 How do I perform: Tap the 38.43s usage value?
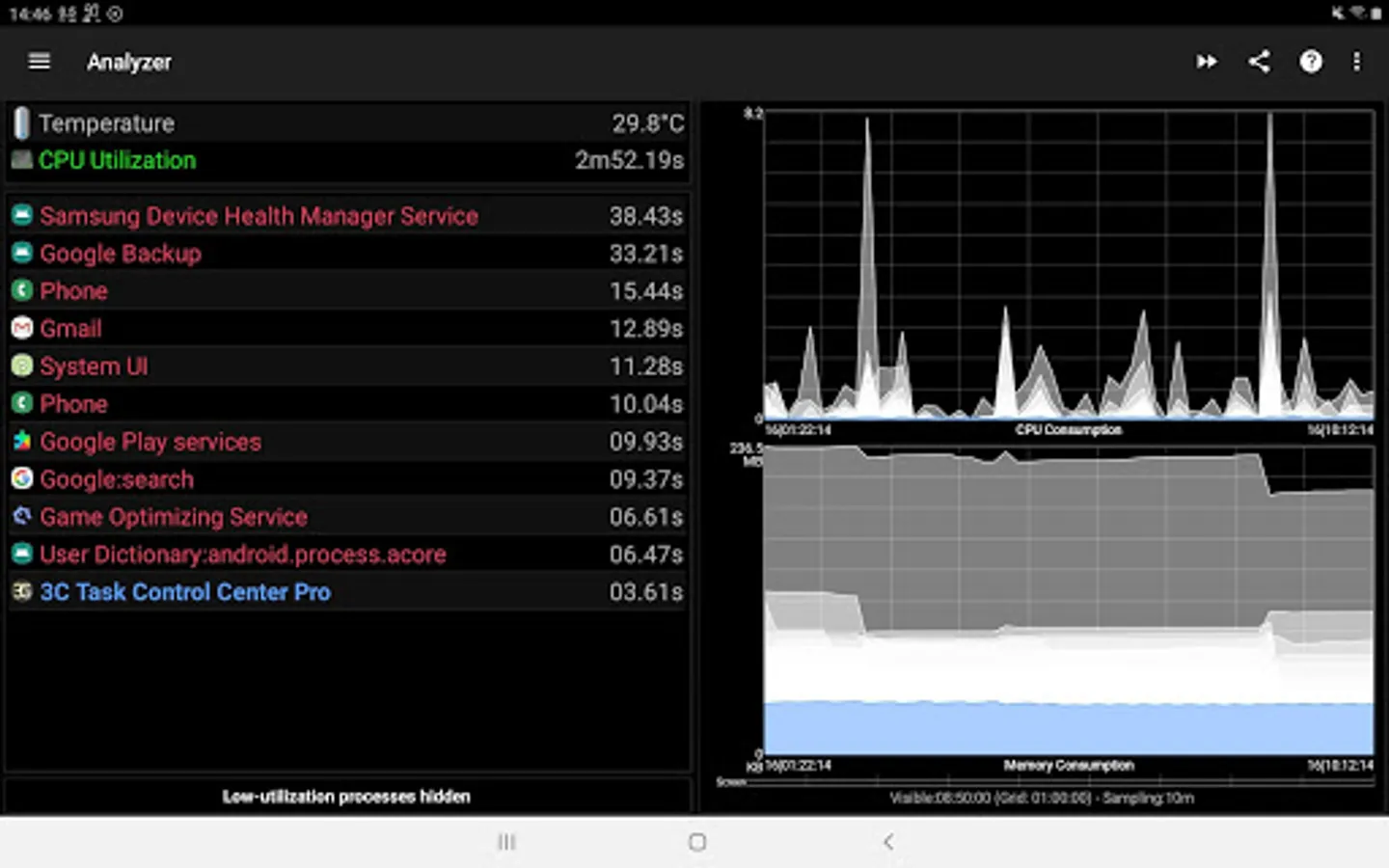coord(646,216)
